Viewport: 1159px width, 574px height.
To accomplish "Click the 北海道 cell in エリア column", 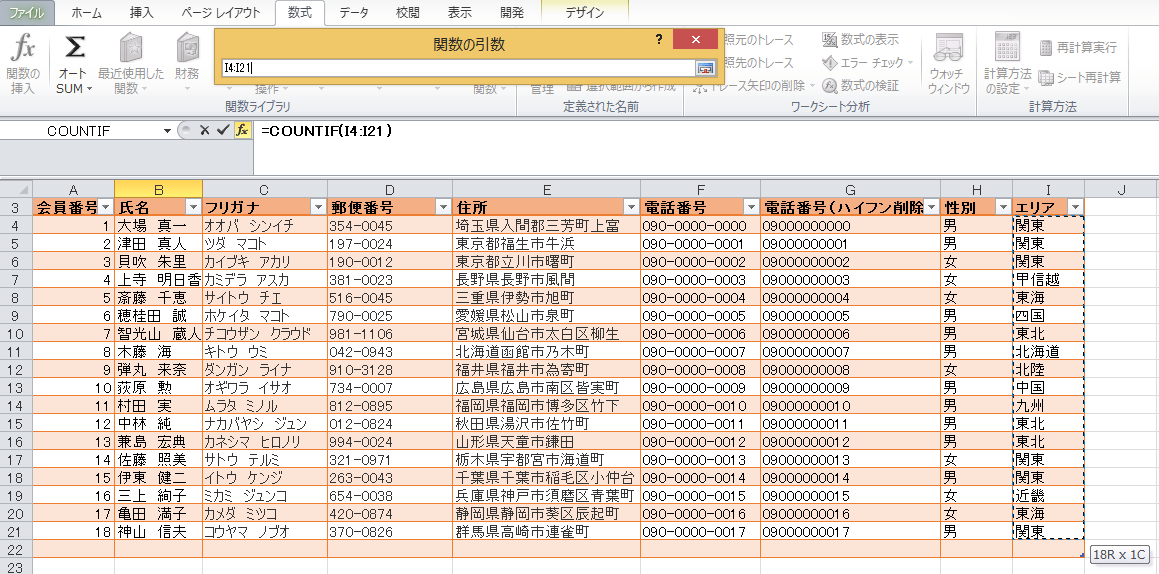I will pyautogui.click(x=1048, y=351).
